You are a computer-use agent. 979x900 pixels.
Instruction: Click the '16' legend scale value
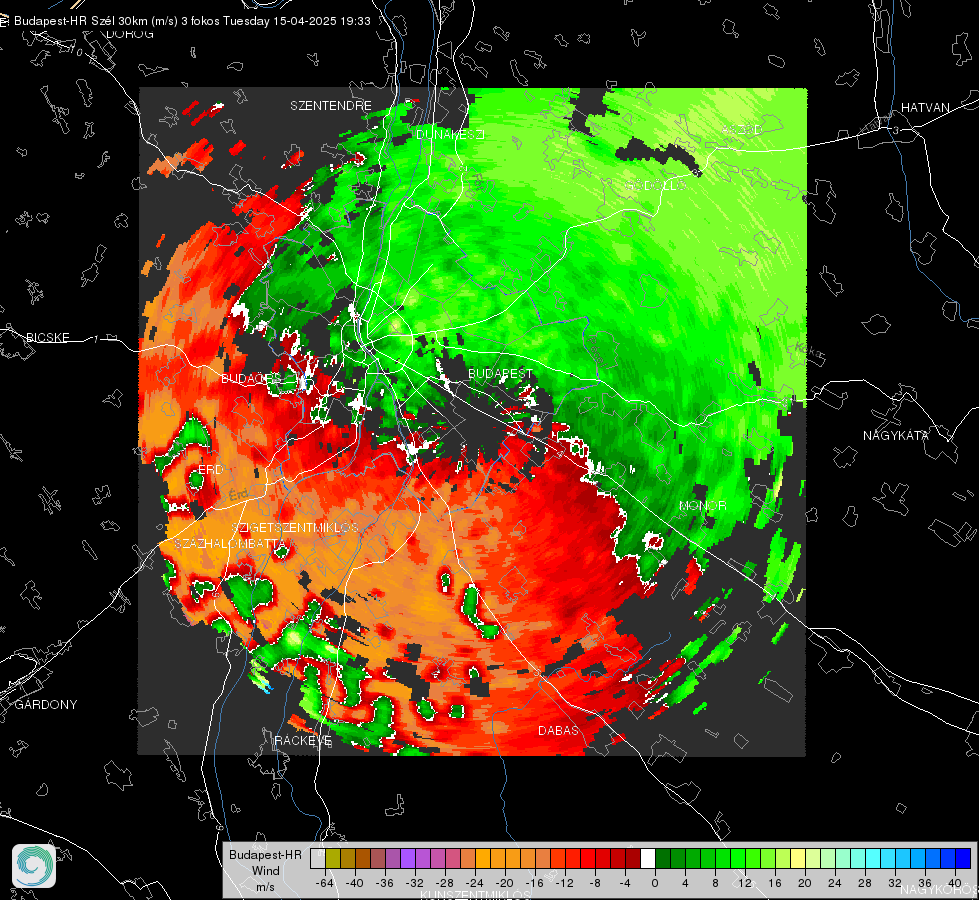tap(774, 883)
